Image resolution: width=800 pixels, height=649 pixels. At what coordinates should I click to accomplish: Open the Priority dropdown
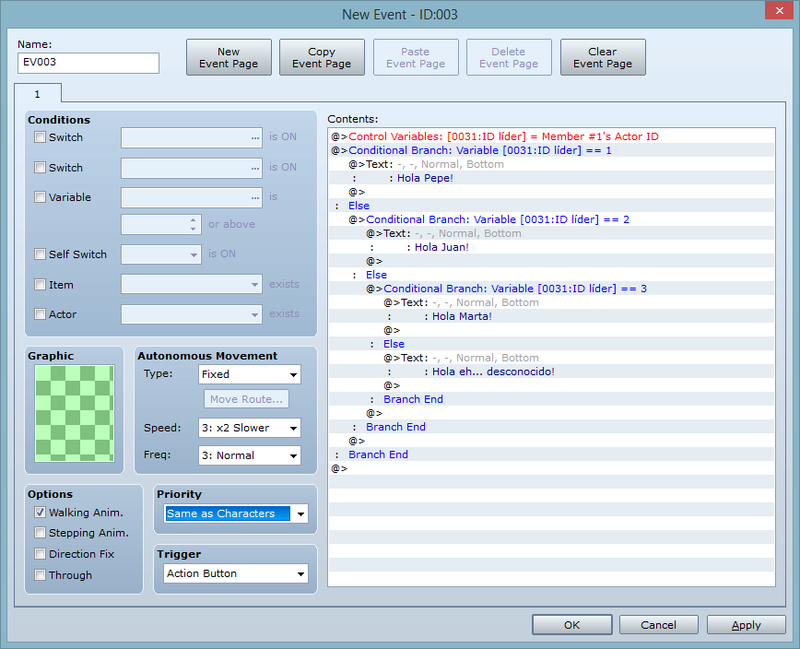click(x=236, y=513)
